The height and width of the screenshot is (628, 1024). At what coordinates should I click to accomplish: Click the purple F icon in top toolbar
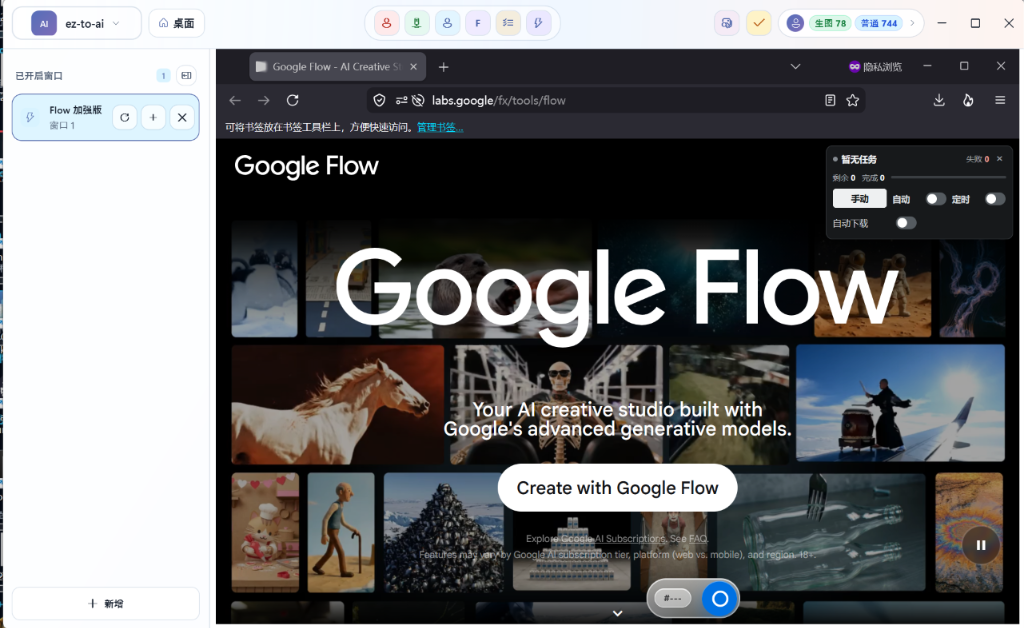[x=477, y=24]
